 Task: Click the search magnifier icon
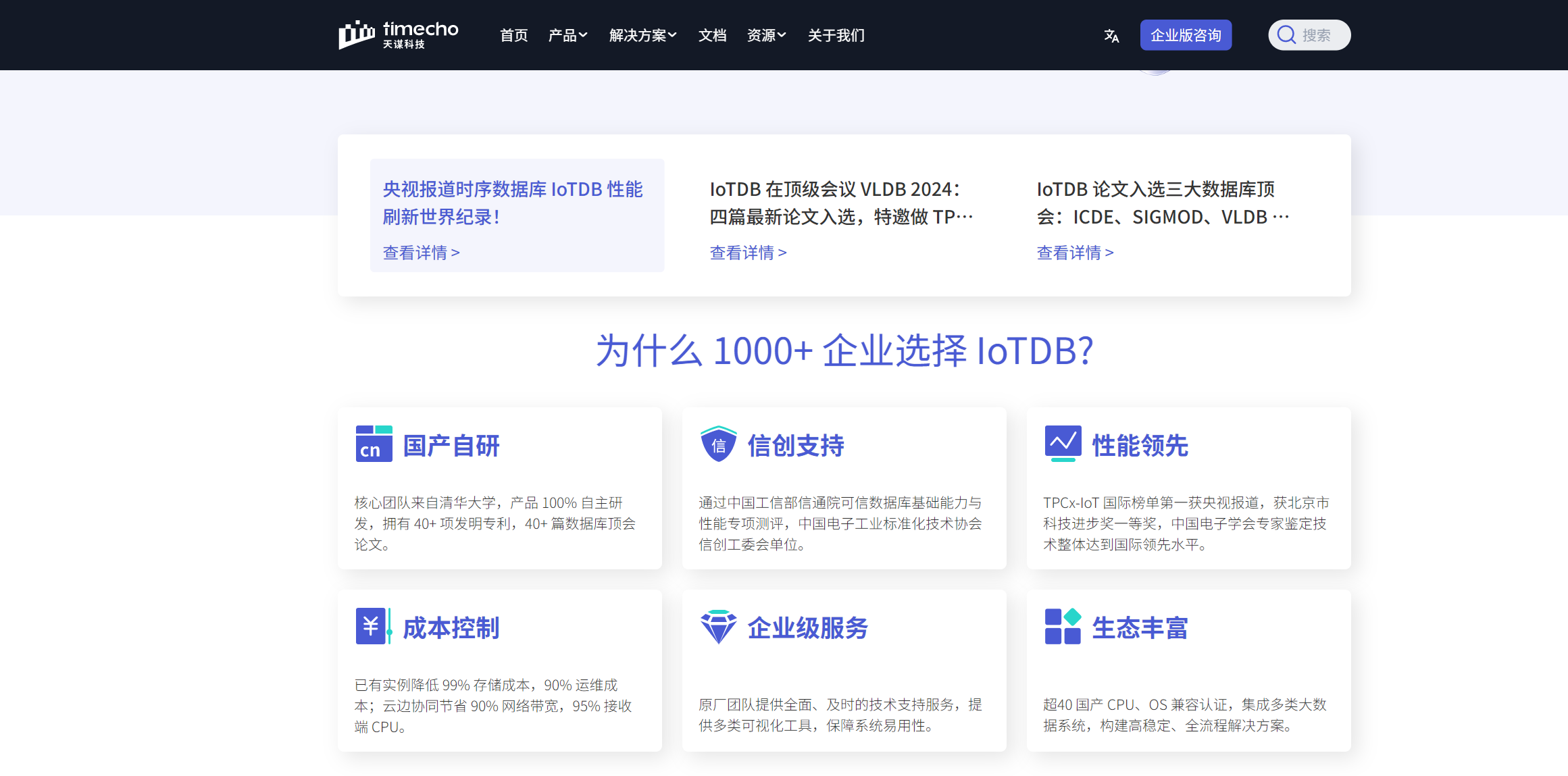[1286, 35]
